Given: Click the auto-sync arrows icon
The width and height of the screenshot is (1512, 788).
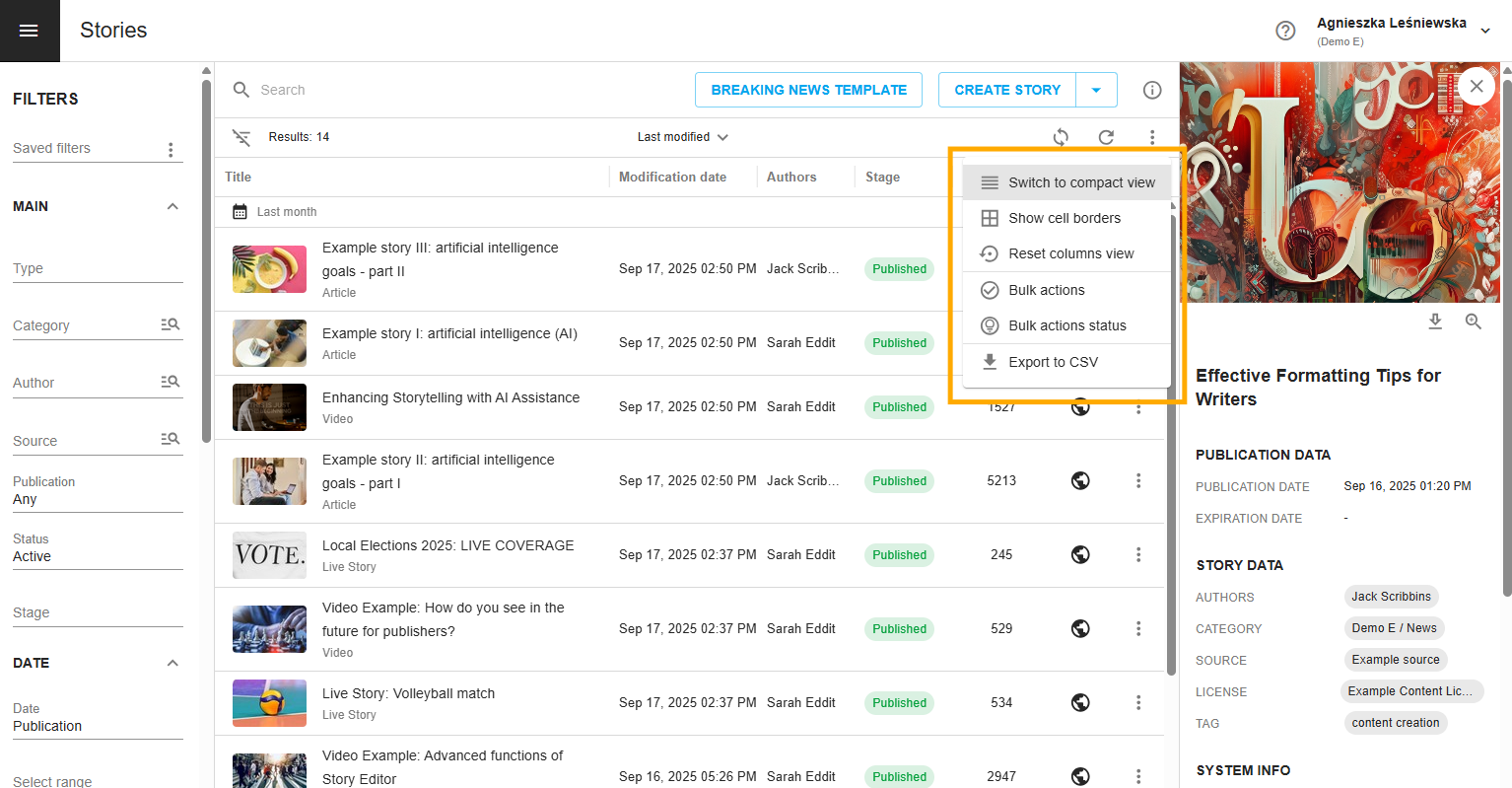Looking at the screenshot, I should click(1061, 137).
